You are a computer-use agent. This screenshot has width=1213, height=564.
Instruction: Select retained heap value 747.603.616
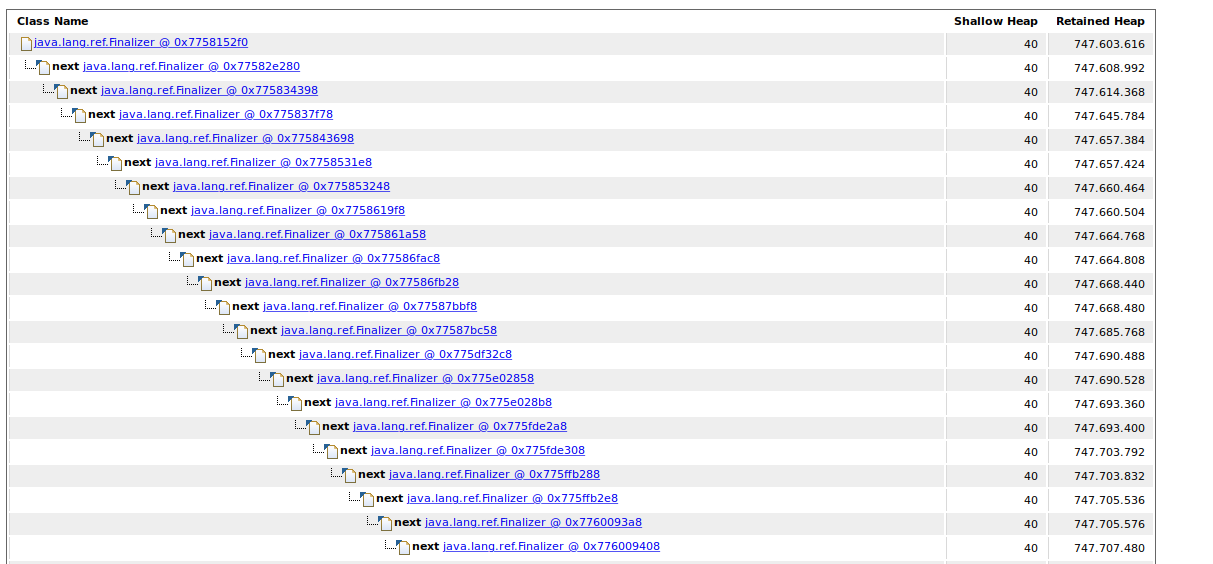[x=1109, y=44]
